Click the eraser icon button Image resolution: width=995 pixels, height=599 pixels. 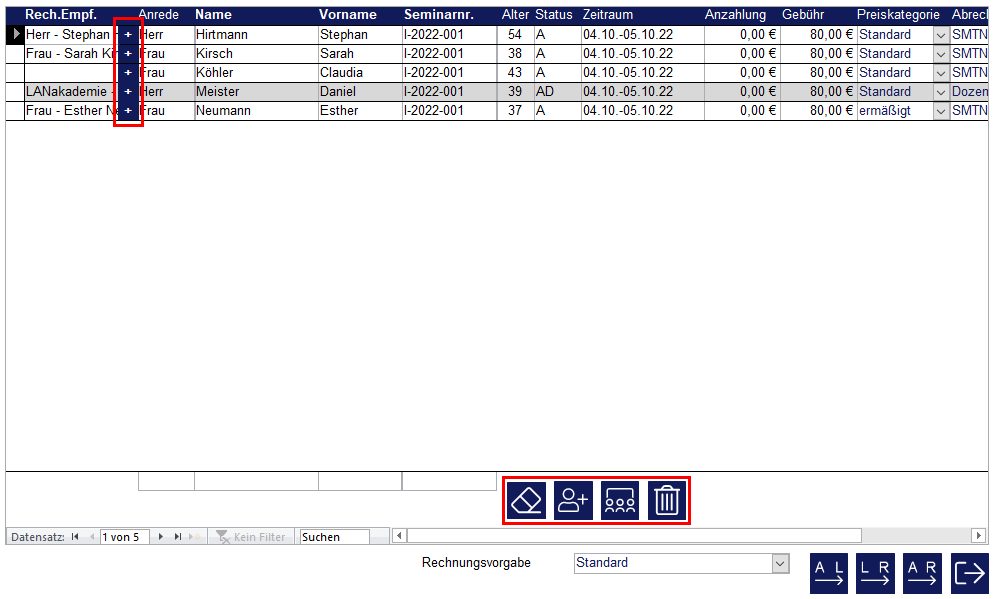pos(526,500)
